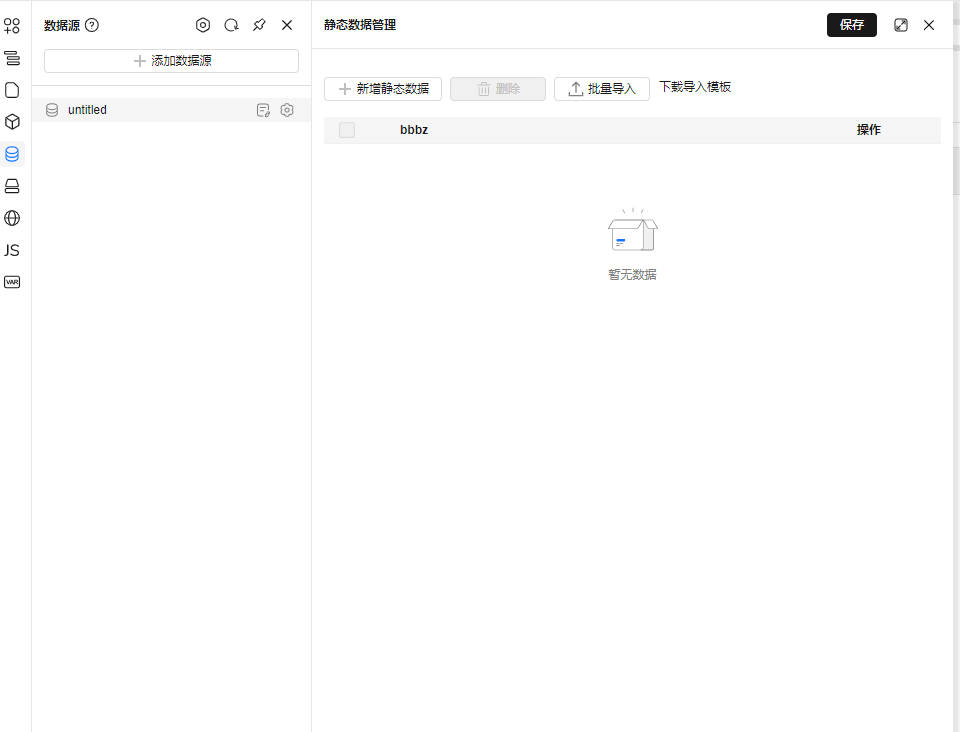This screenshot has height=732, width=960.
Task: Expand the static data panel fullscreen
Action: (901, 25)
